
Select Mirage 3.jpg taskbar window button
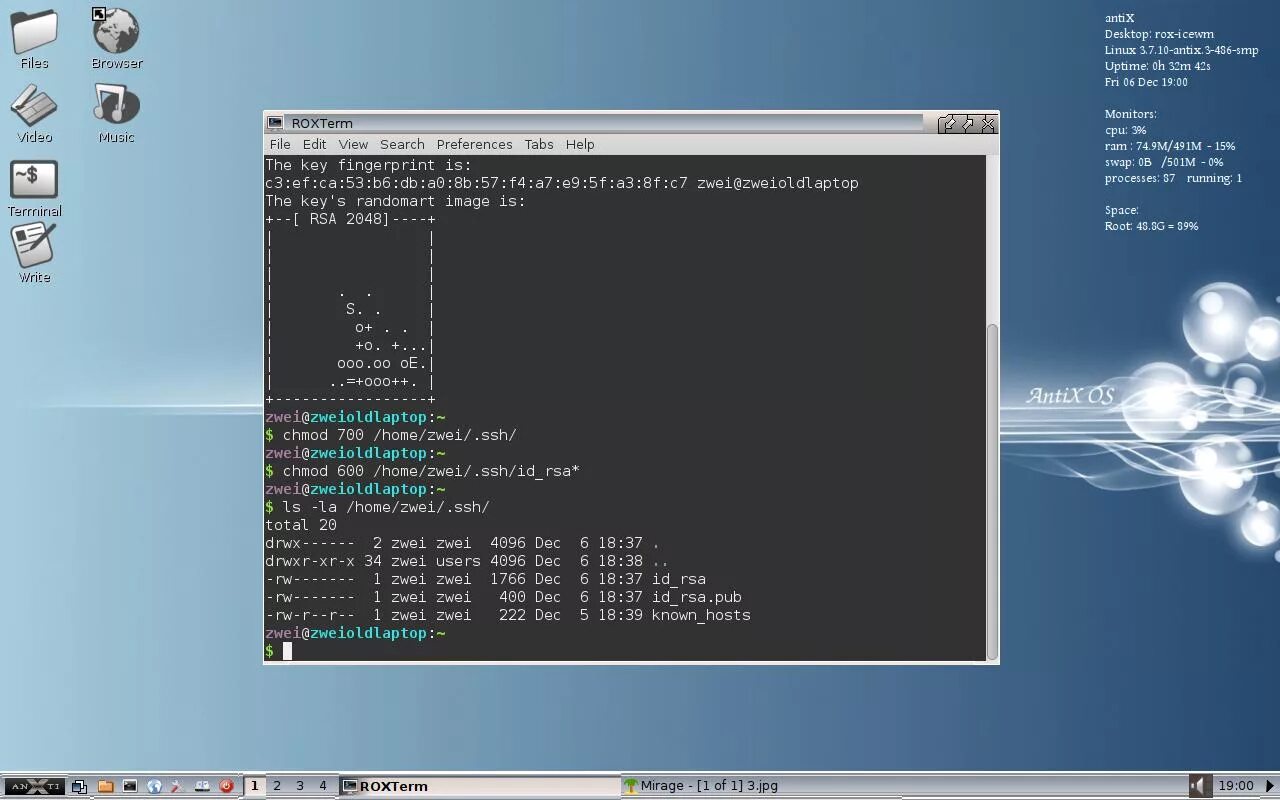(761, 786)
